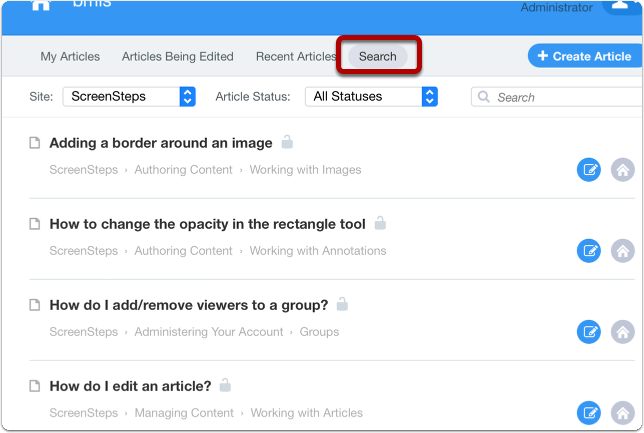
Task: Click lock icon beside 'How do I edit an article?'
Action: click(225, 385)
